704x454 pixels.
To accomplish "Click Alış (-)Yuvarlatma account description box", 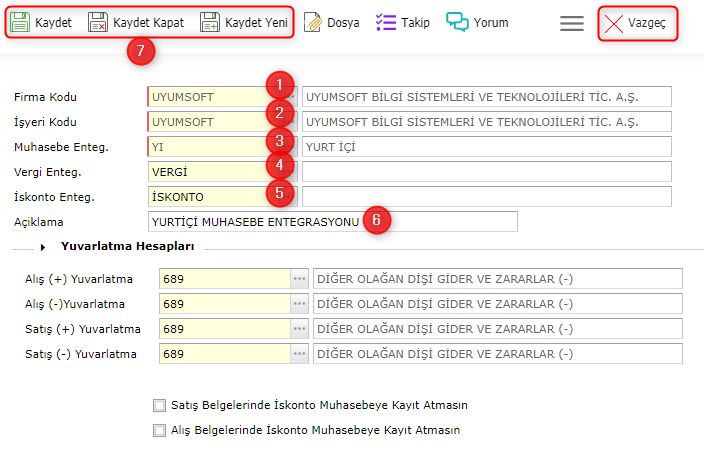I will click(498, 304).
